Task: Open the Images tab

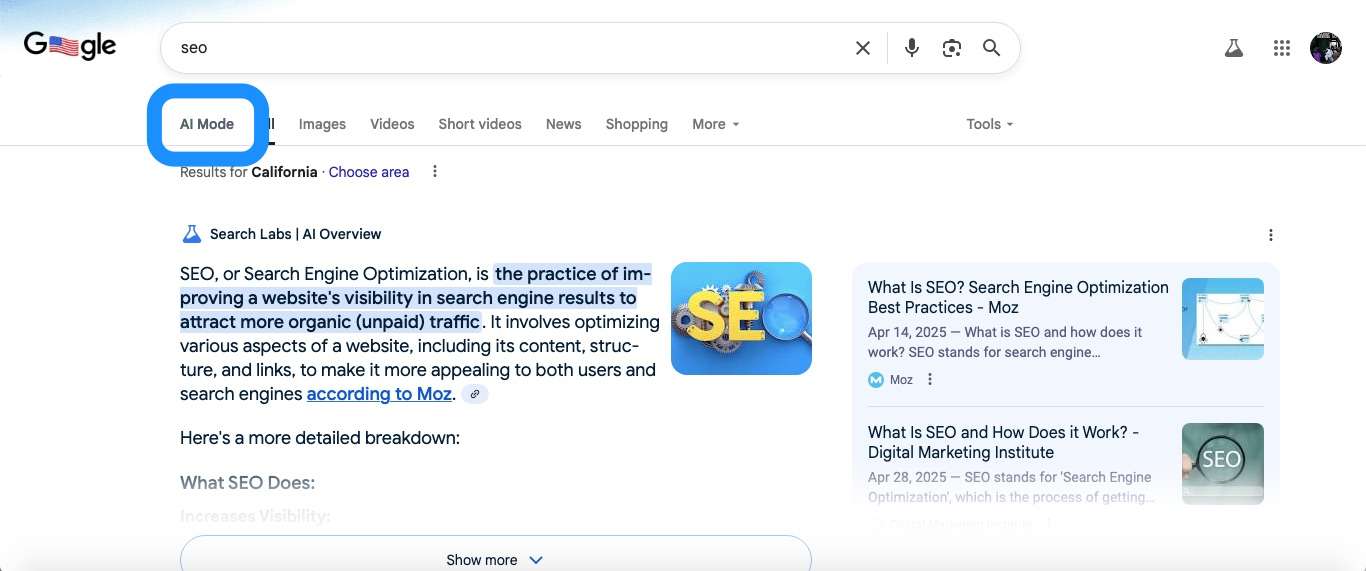Action: pyautogui.click(x=322, y=124)
